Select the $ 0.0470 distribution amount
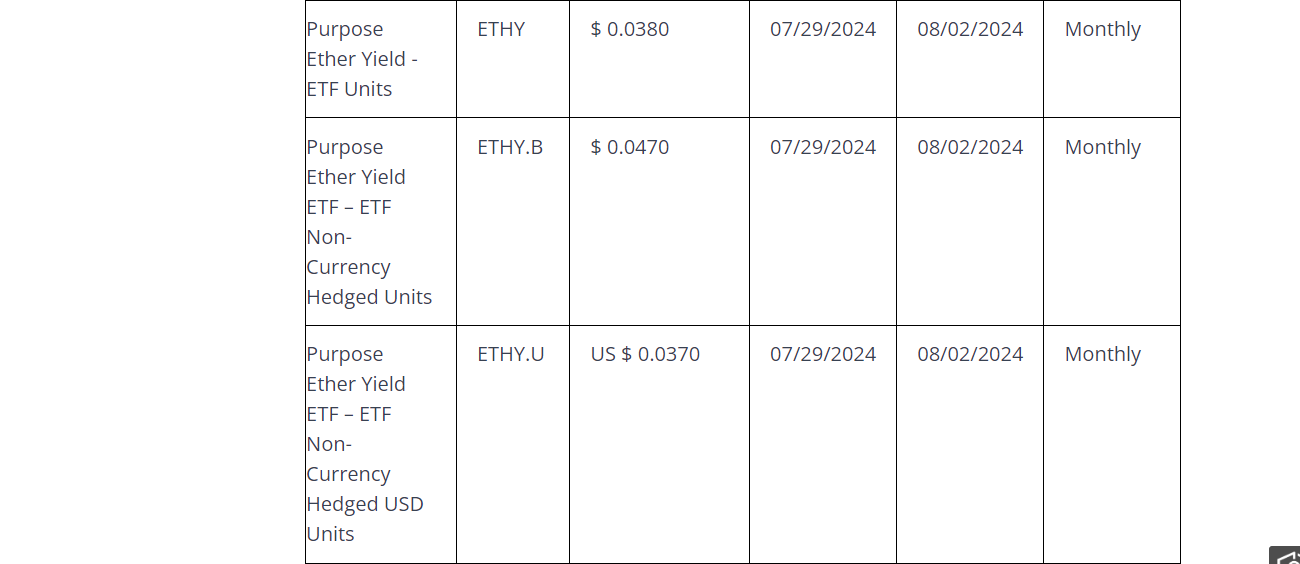This screenshot has width=1300, height=564. tap(630, 148)
